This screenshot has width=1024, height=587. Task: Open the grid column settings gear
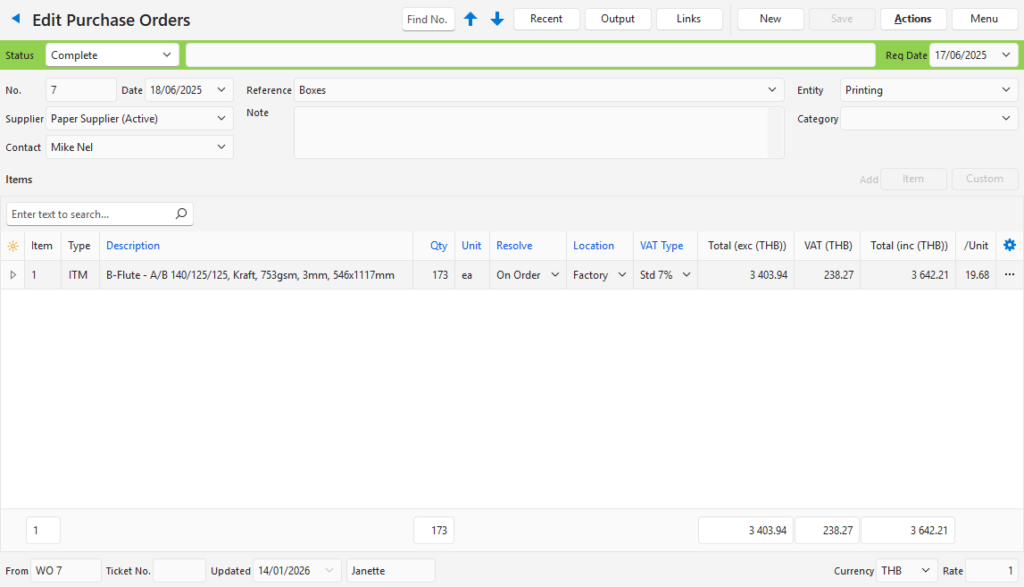(1009, 245)
